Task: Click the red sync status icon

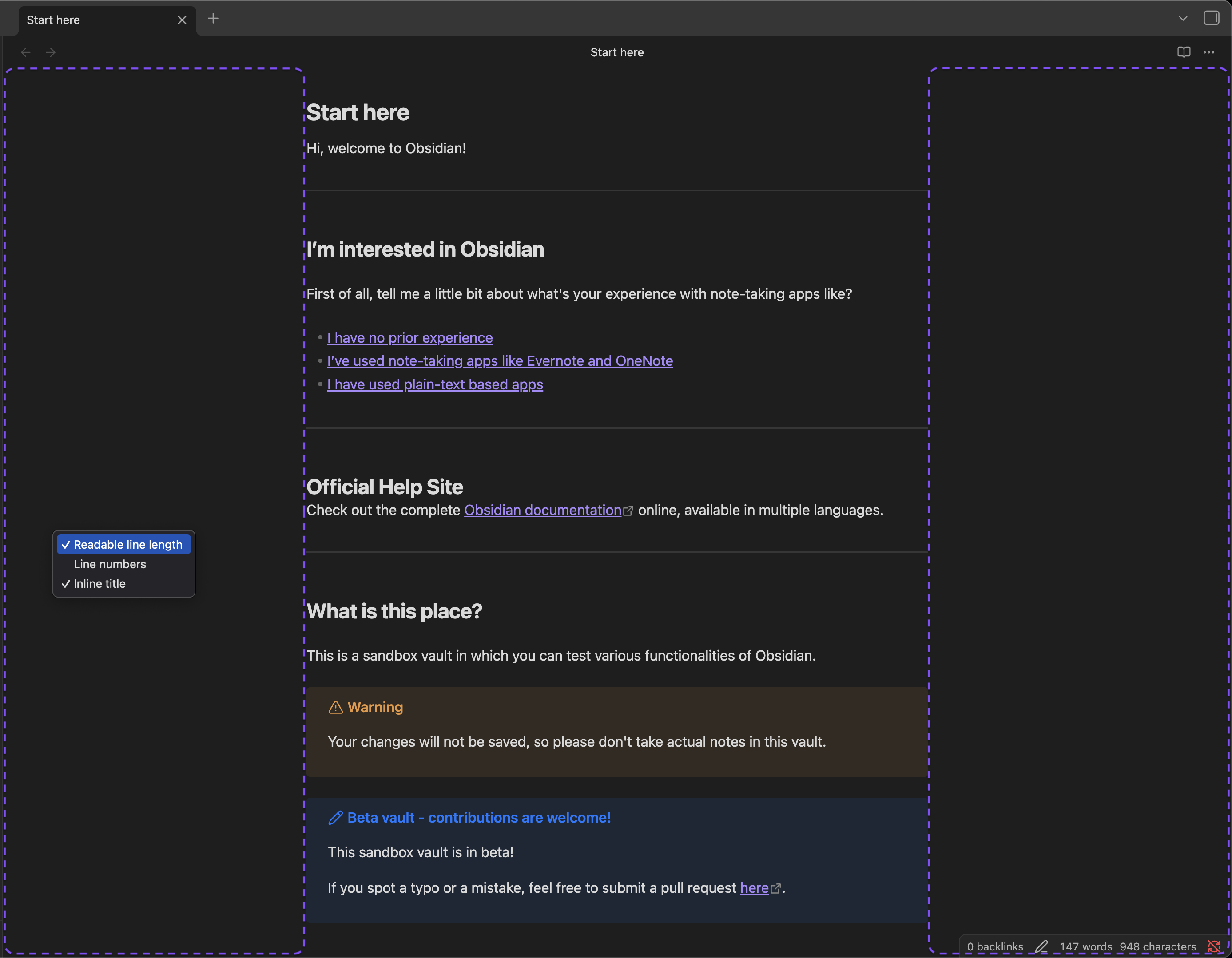Action: (1214, 946)
